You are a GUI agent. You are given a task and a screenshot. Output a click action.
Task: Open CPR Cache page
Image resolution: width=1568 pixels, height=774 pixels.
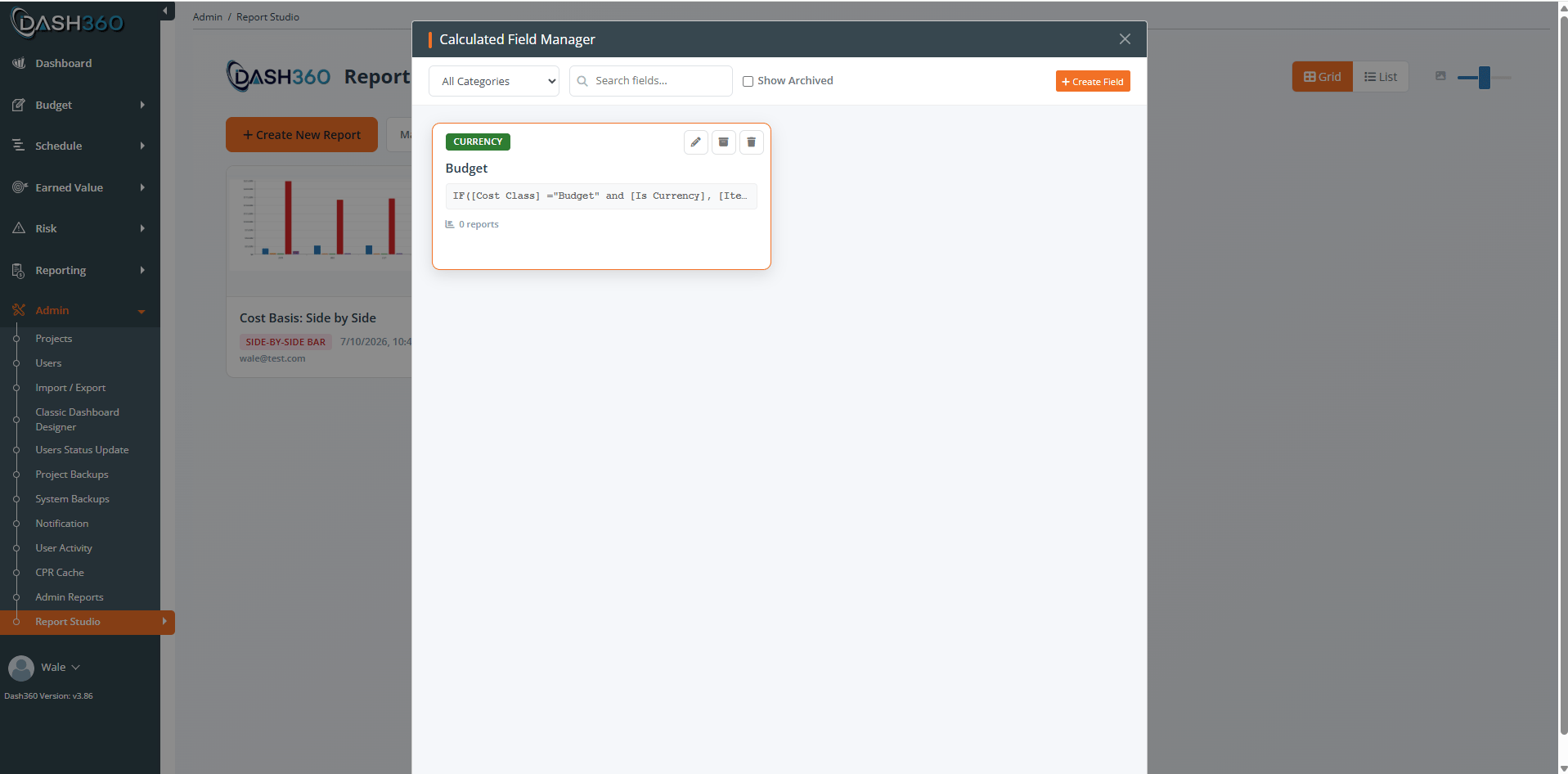tap(60, 573)
